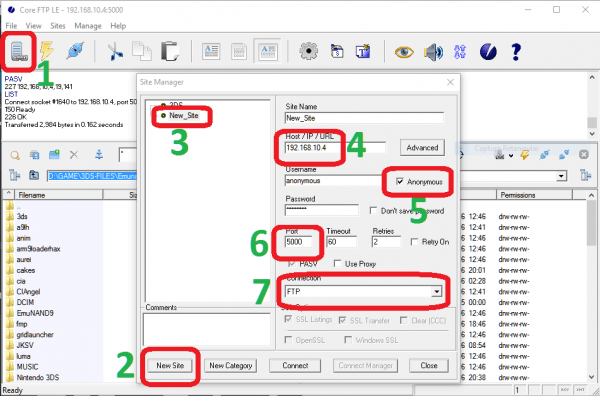Open the Site Manager toolbar icon

point(19,52)
